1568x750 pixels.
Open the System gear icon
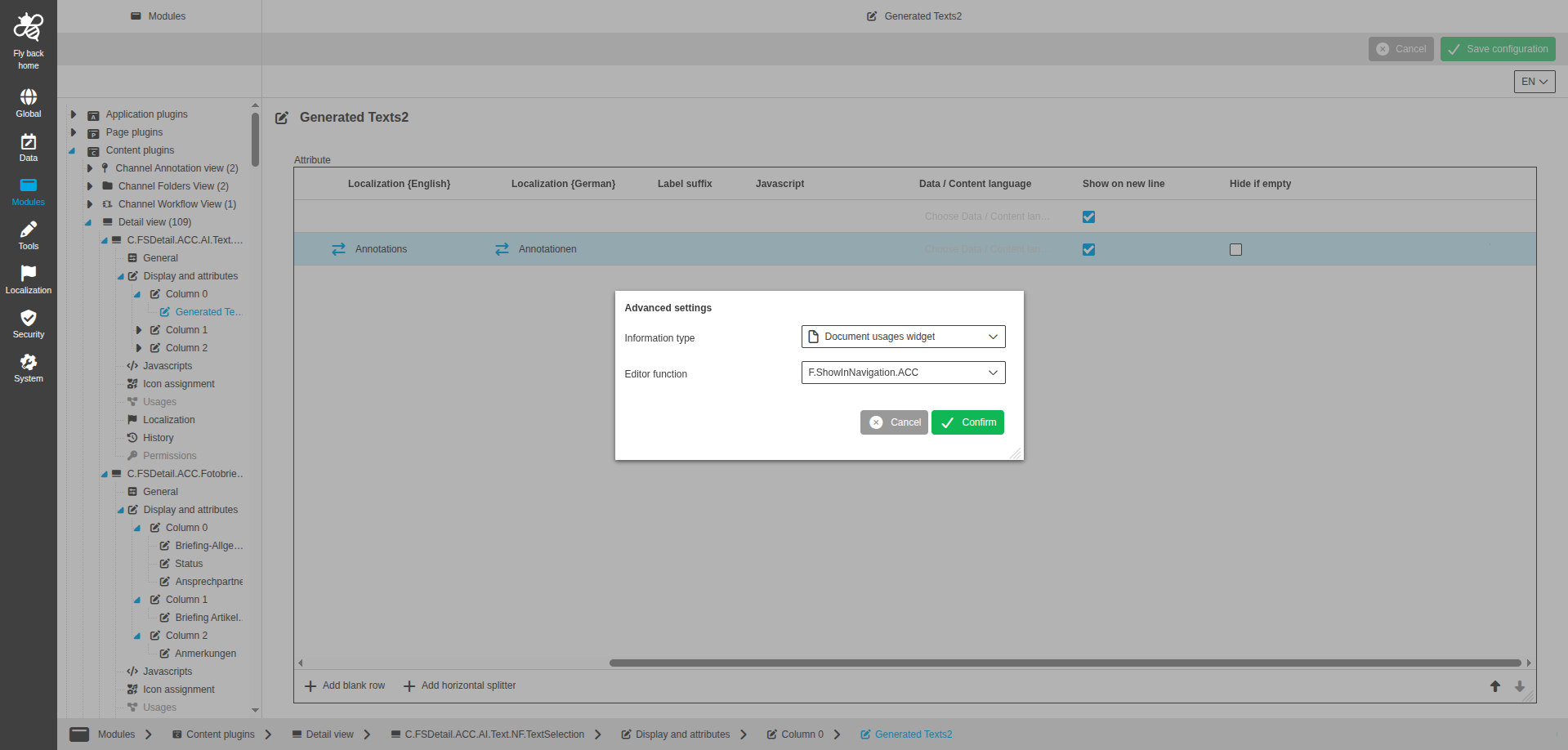(29, 362)
